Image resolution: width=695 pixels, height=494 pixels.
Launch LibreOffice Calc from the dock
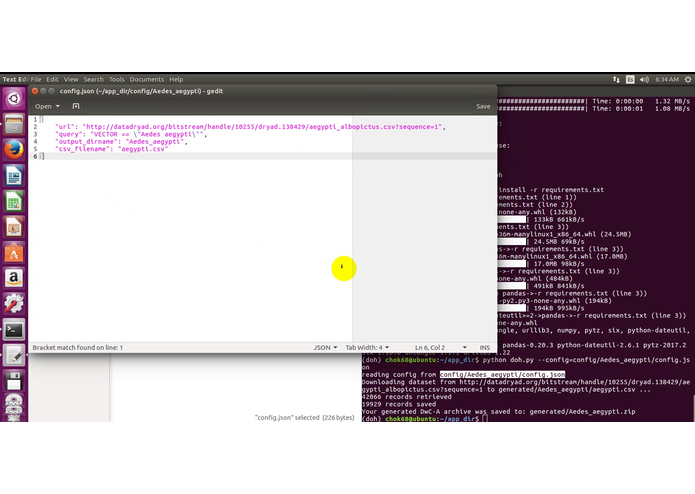[x=14, y=202]
